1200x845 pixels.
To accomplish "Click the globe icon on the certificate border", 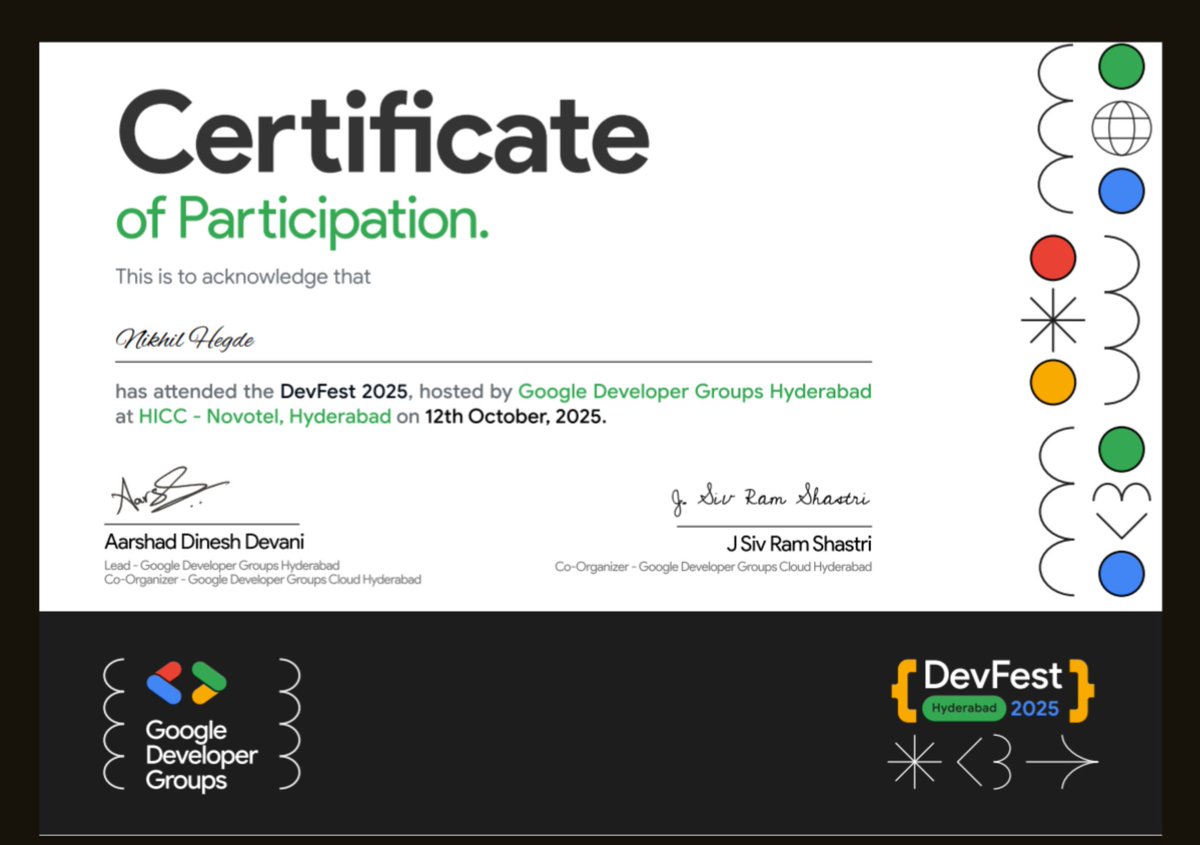I will [x=1121, y=129].
